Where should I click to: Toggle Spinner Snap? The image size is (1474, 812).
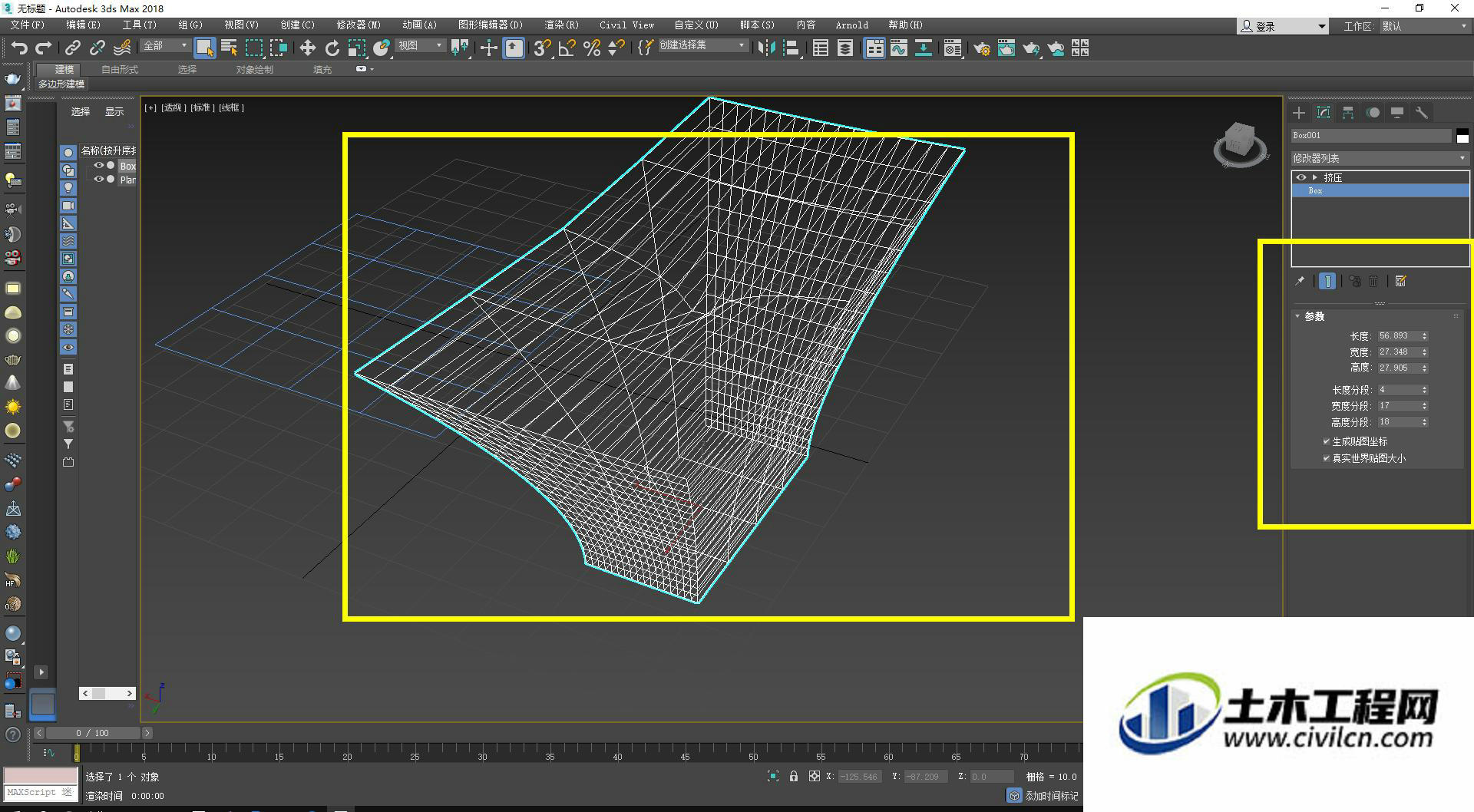click(x=616, y=48)
